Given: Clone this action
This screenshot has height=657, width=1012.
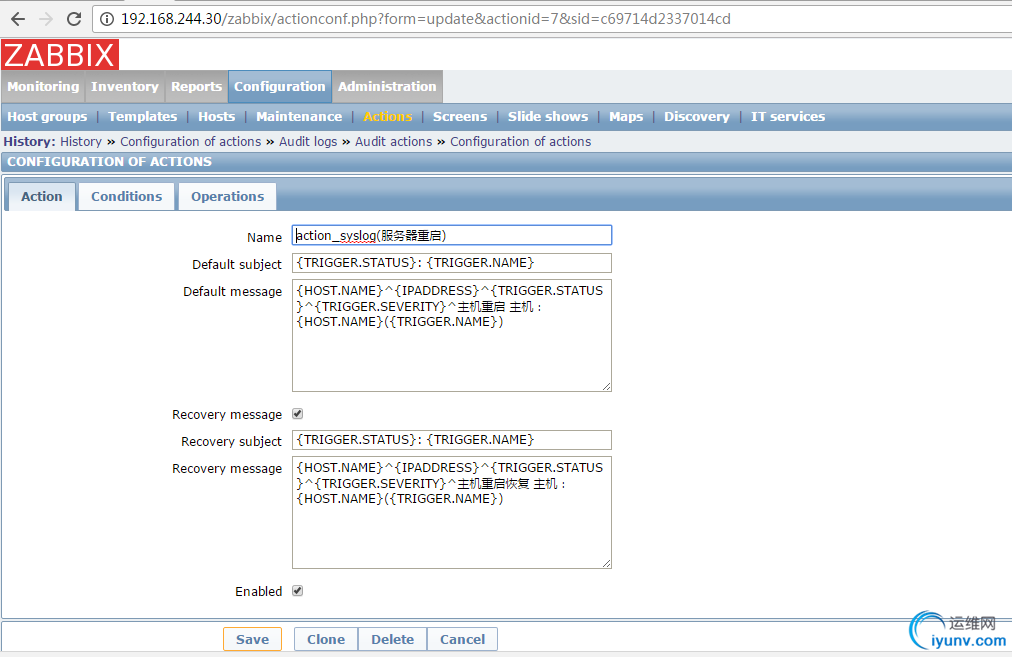Looking at the screenshot, I should (x=325, y=639).
